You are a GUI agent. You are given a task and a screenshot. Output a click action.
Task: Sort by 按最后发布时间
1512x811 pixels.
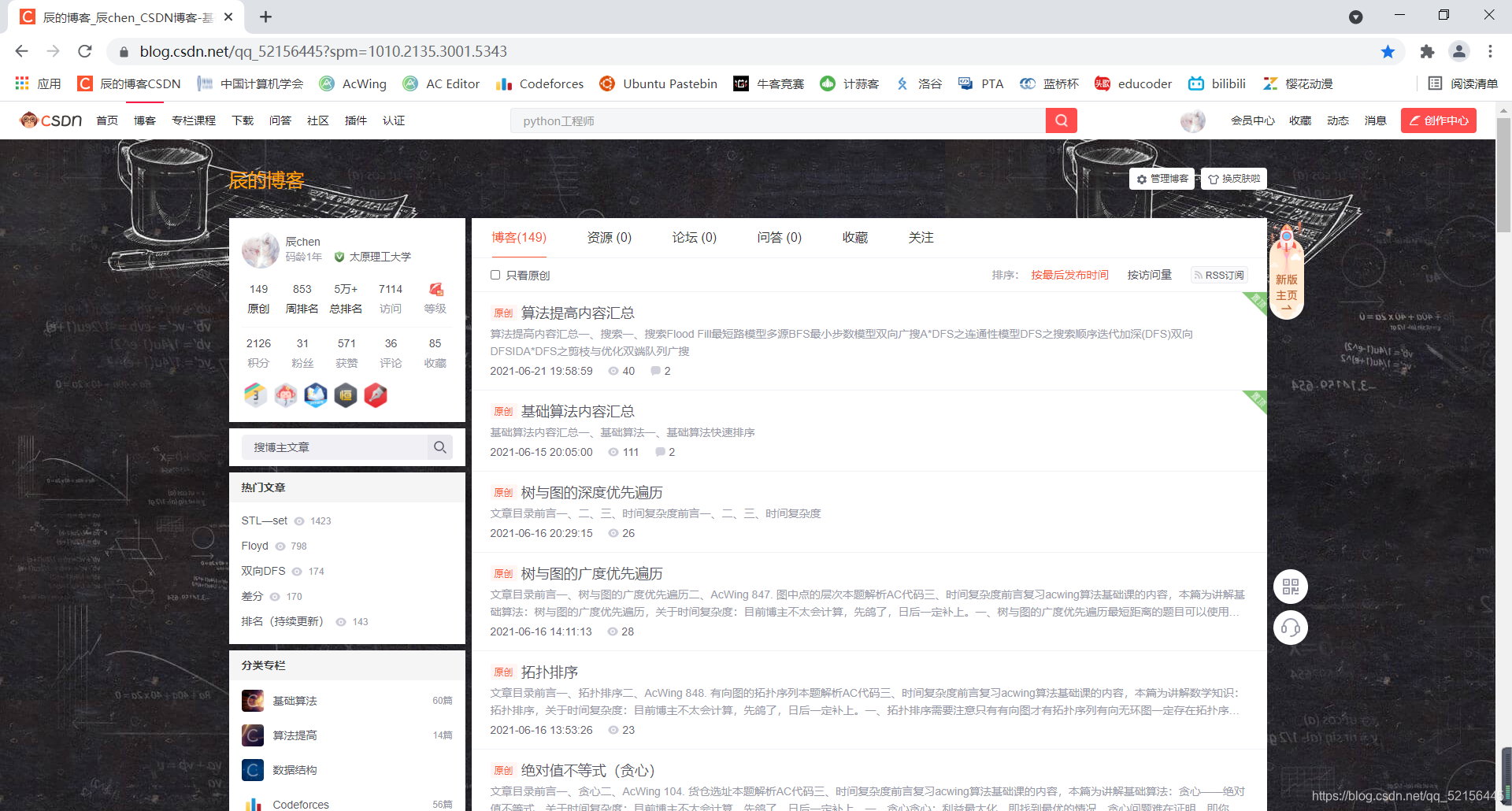pos(1070,275)
